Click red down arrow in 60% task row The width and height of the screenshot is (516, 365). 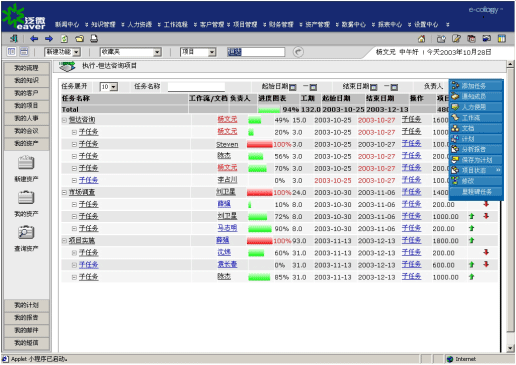[x=486, y=252]
